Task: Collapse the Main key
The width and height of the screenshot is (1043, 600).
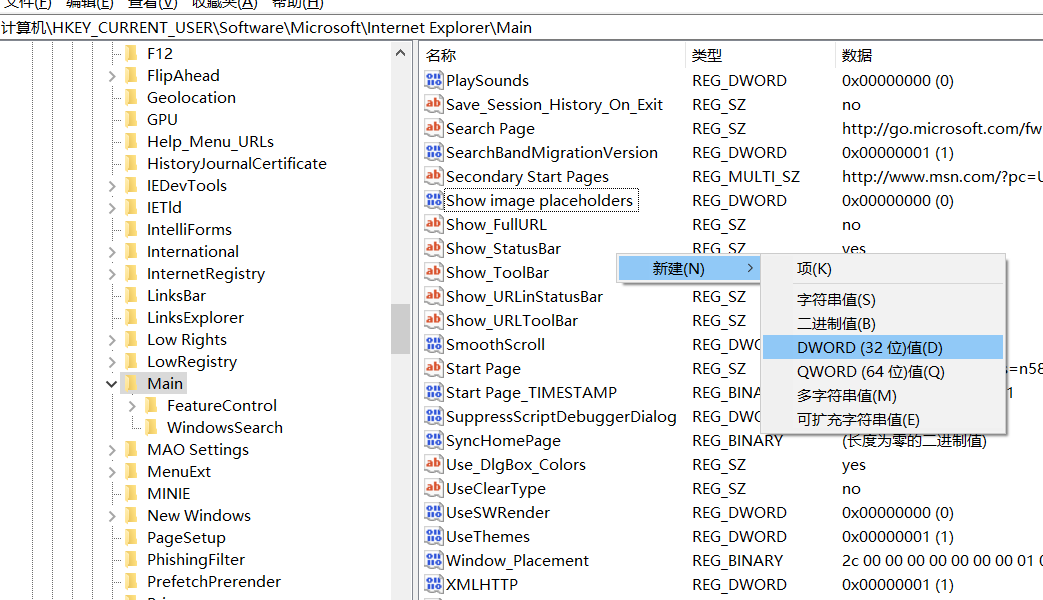Action: click(111, 384)
